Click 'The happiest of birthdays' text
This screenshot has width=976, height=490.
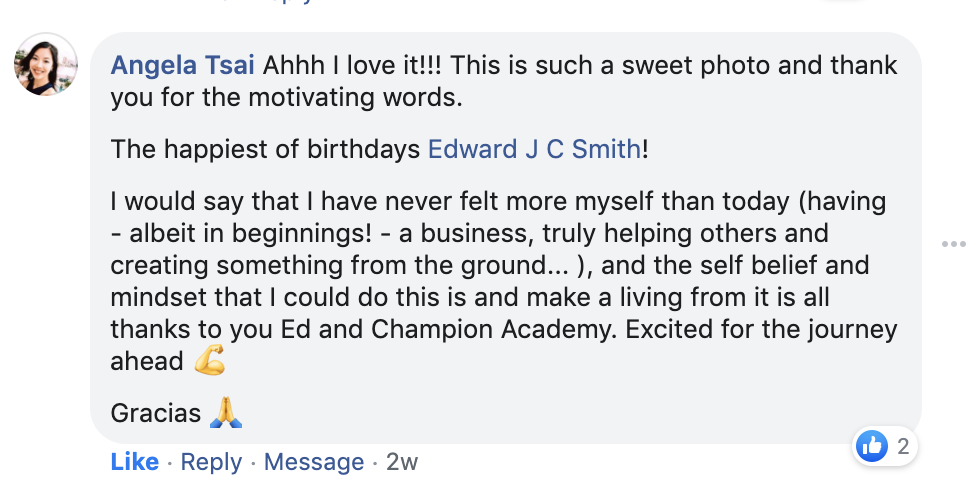pyautogui.click(x=265, y=150)
